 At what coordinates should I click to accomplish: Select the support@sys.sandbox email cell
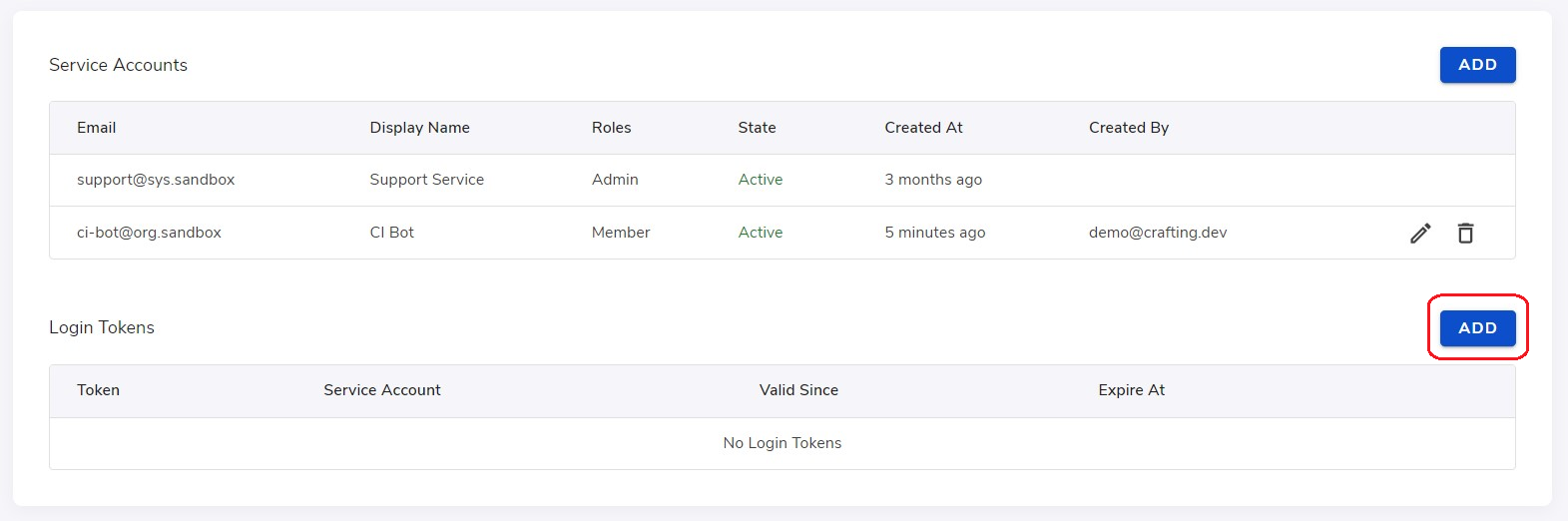156,180
